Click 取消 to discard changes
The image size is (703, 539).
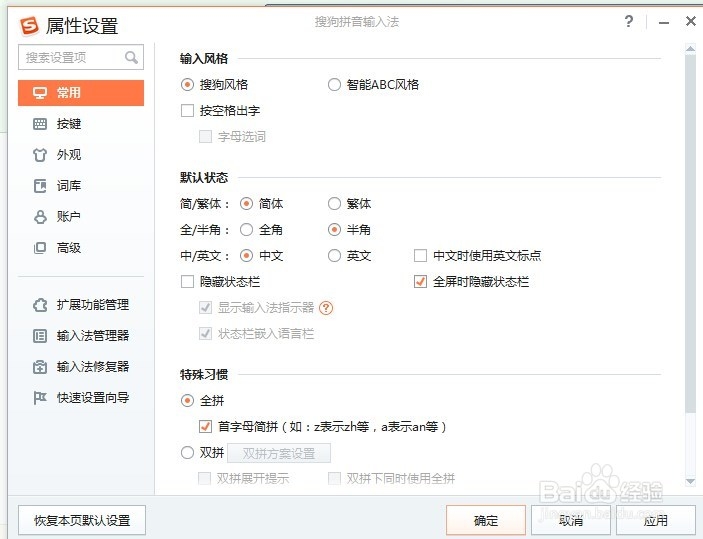[x=571, y=521]
